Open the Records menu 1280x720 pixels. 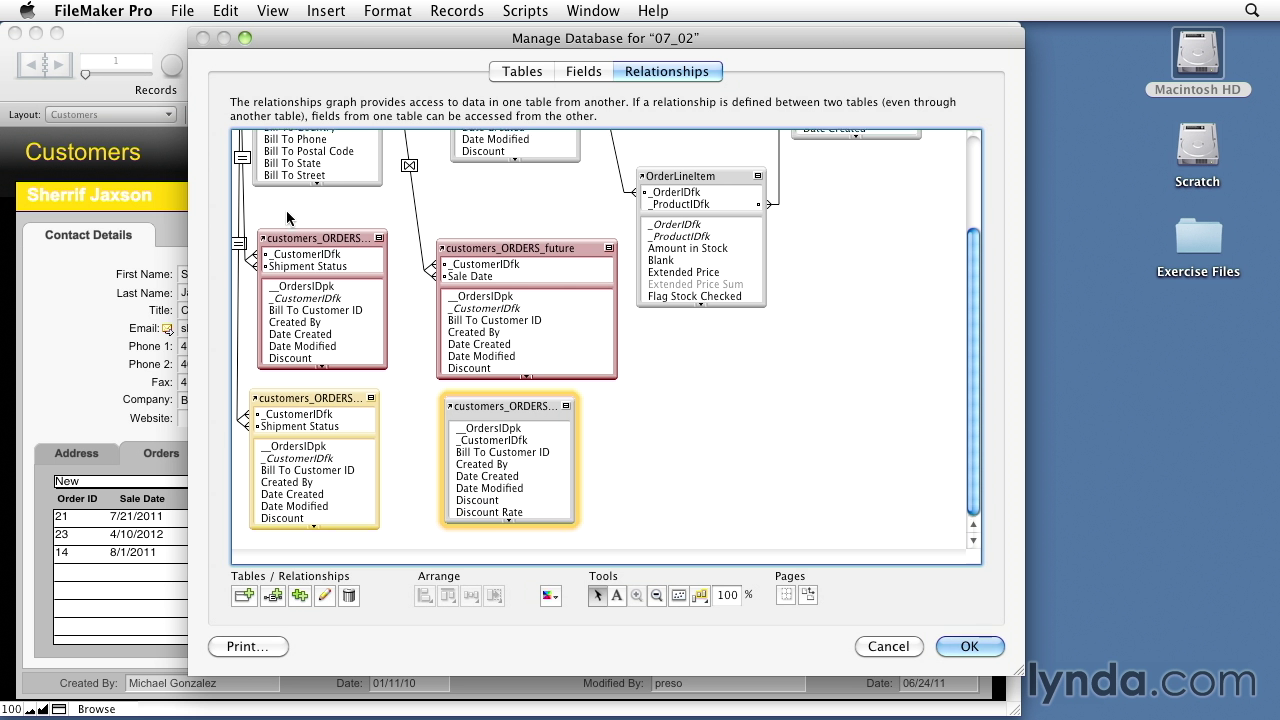(x=457, y=11)
